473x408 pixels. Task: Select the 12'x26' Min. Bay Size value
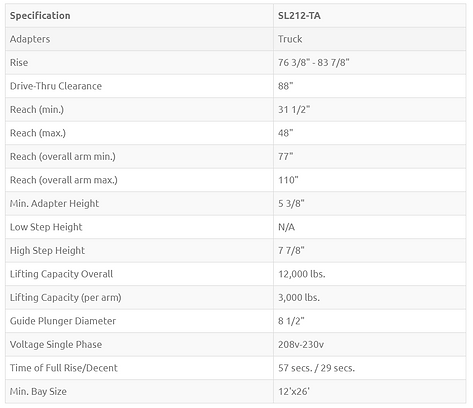(294, 391)
